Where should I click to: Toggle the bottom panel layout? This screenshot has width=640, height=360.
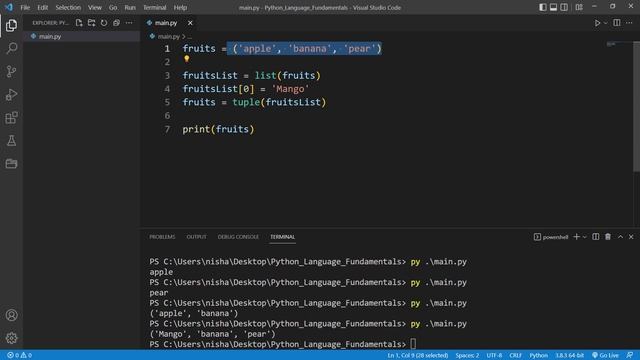[553, 7]
